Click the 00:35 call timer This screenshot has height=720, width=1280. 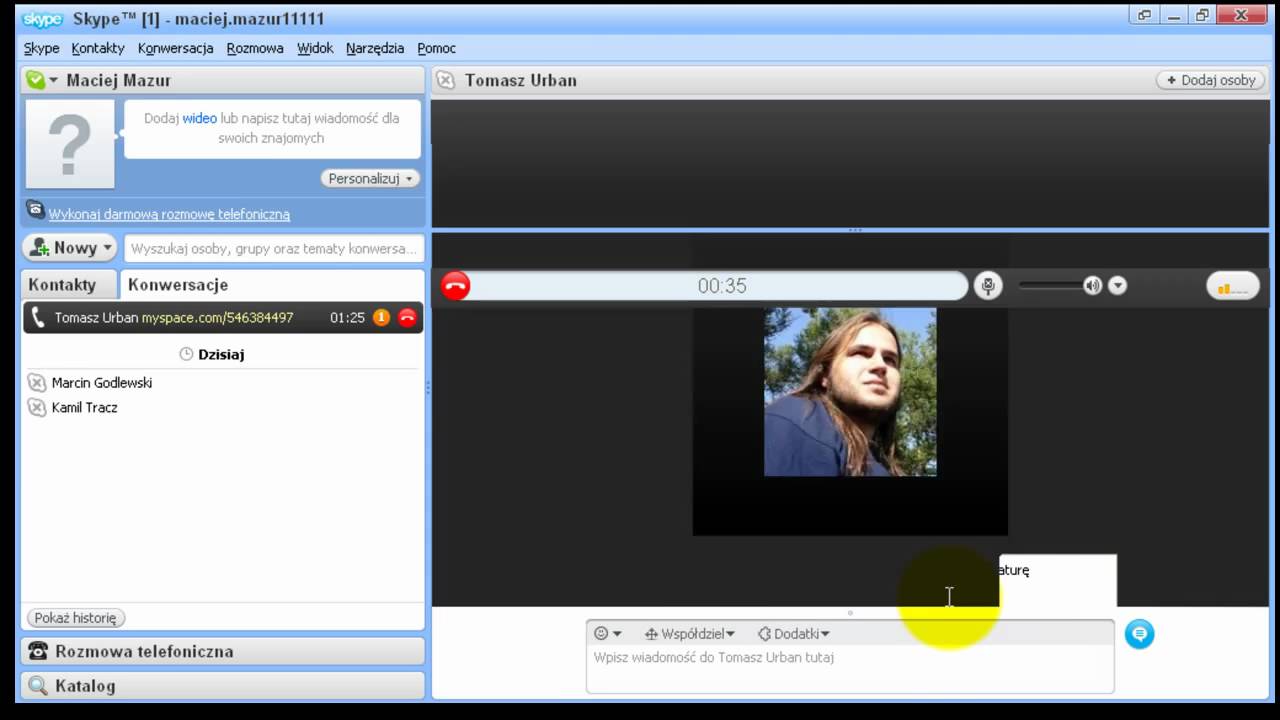tap(722, 286)
